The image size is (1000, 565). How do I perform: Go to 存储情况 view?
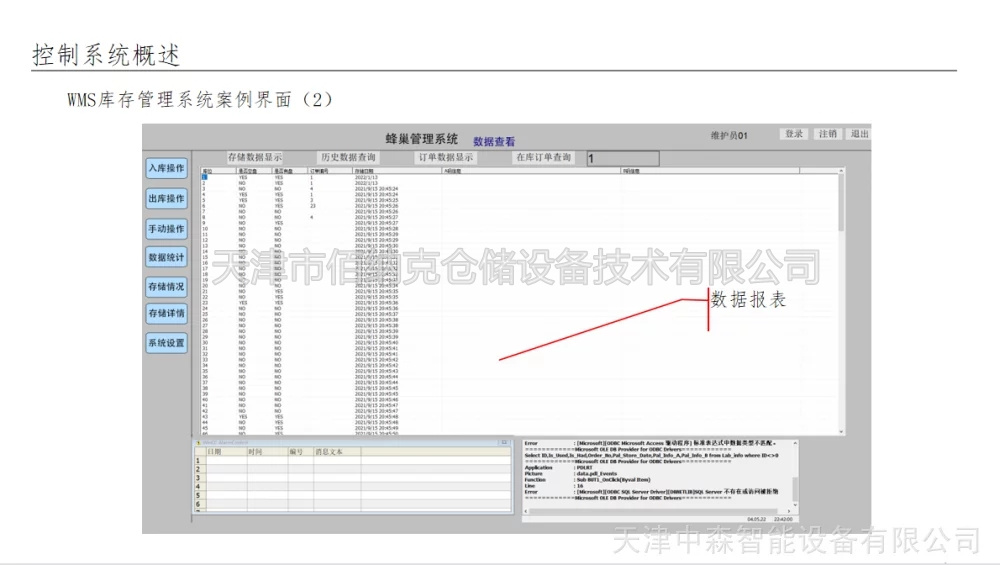pos(166,286)
